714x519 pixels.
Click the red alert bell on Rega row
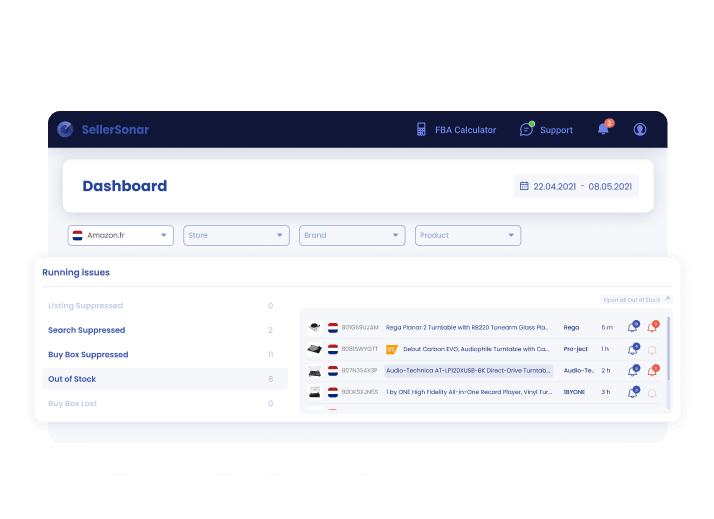[x=653, y=327]
